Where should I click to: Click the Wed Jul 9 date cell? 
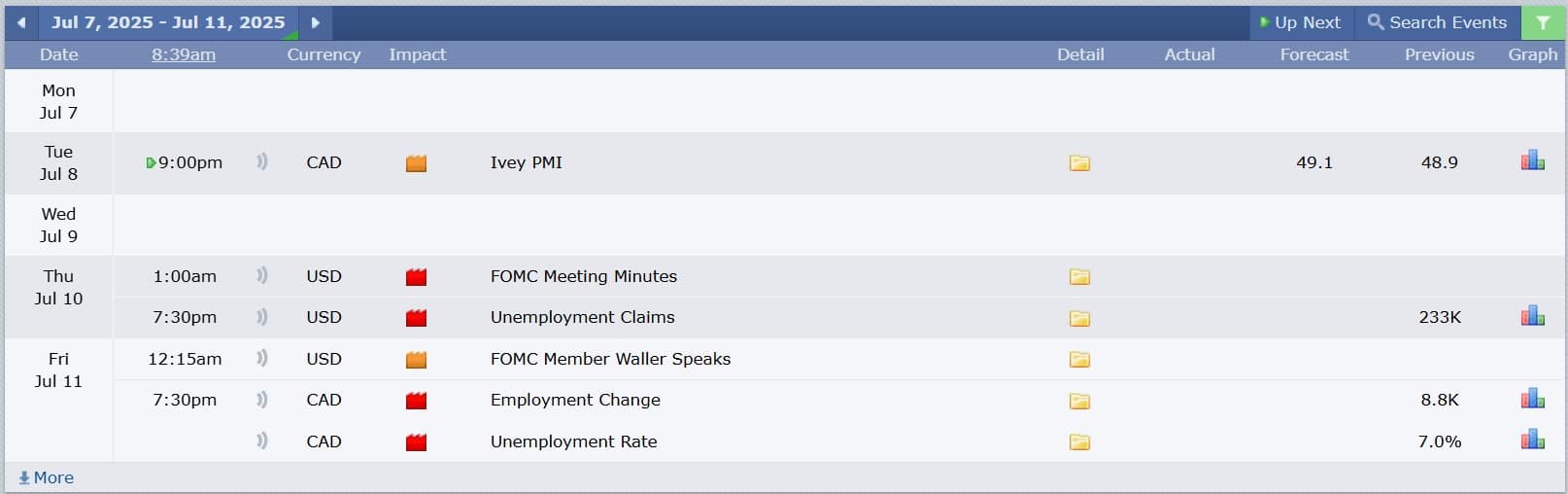(x=58, y=225)
